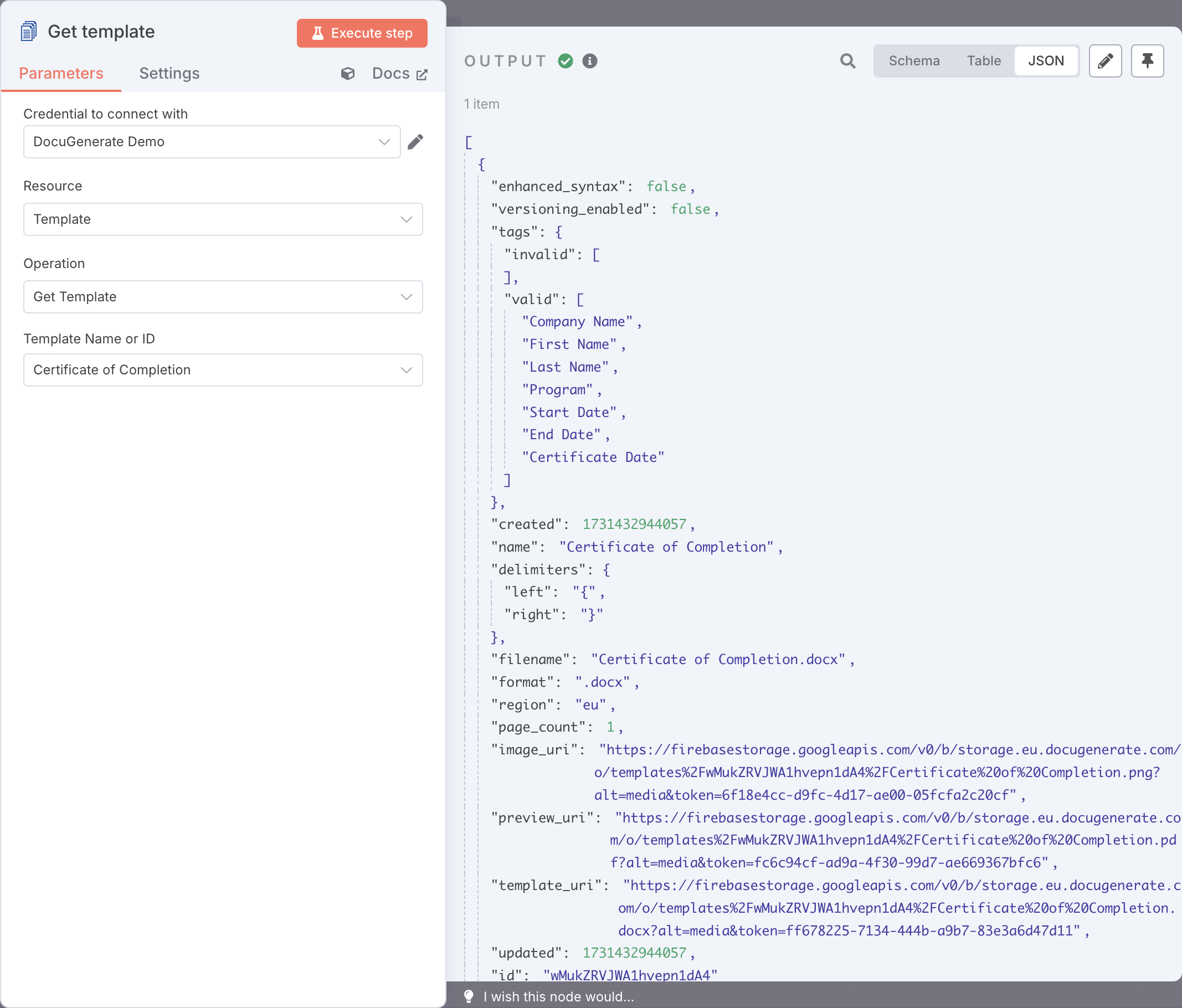Screen dimensions: 1182x1008
Task: Switch to the Parameters tab
Action: pyautogui.click(x=61, y=74)
